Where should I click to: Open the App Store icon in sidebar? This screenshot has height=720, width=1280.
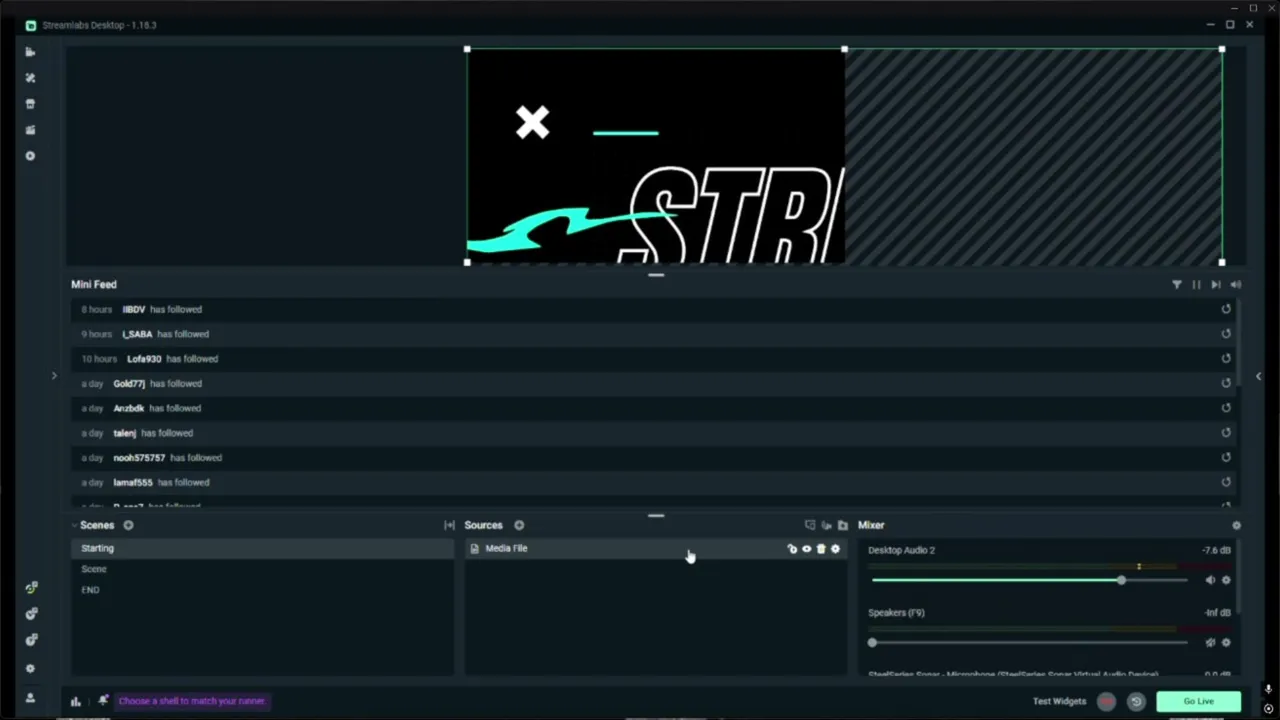click(x=30, y=104)
